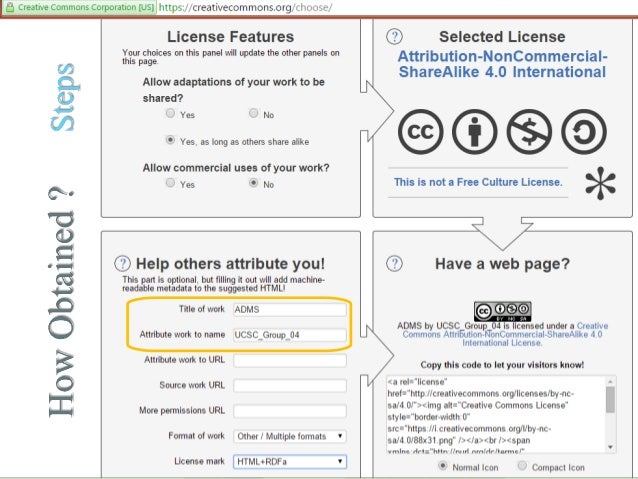Select No for allowing commercial uses

pos(253,183)
